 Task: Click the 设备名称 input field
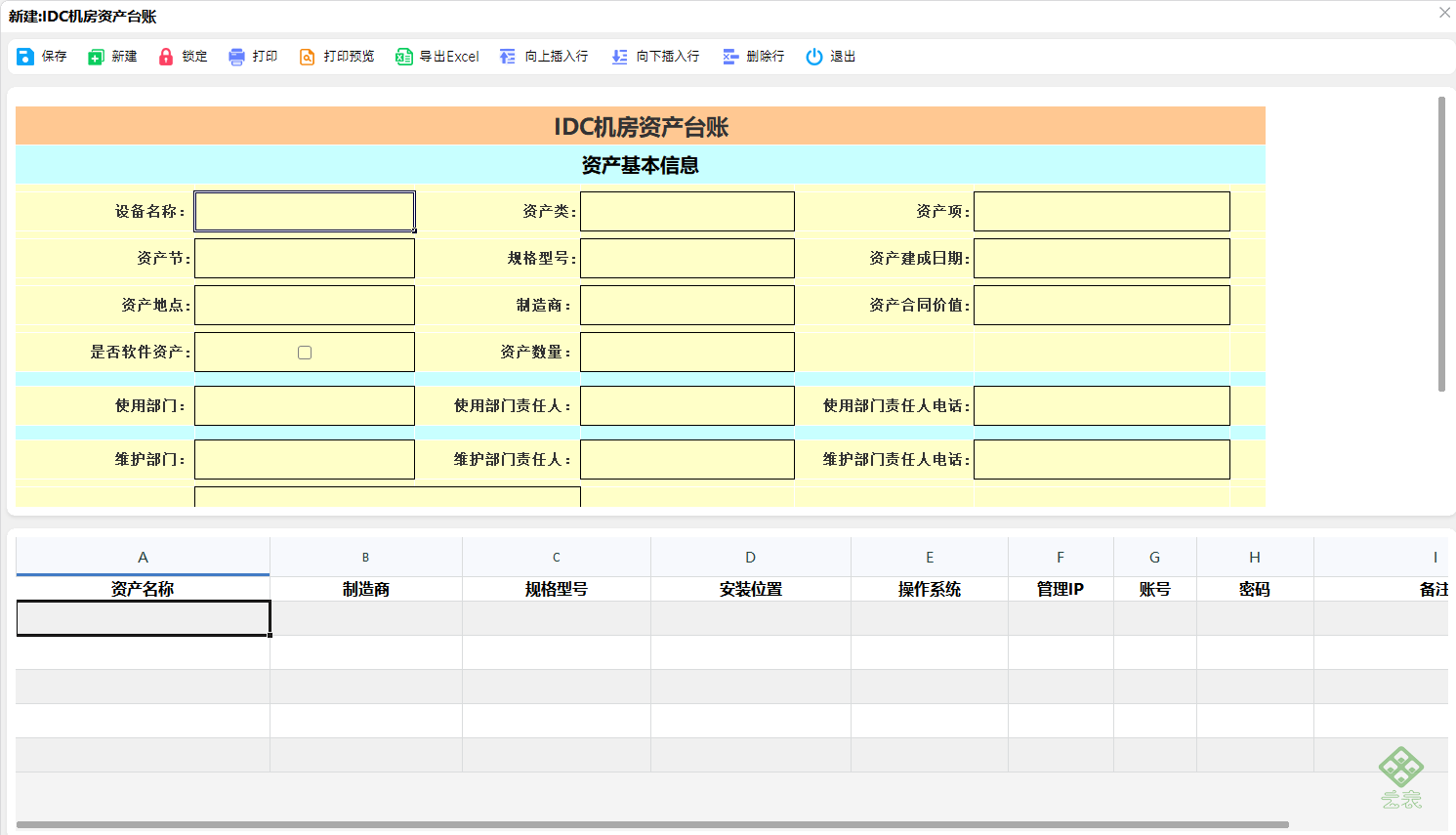click(305, 211)
